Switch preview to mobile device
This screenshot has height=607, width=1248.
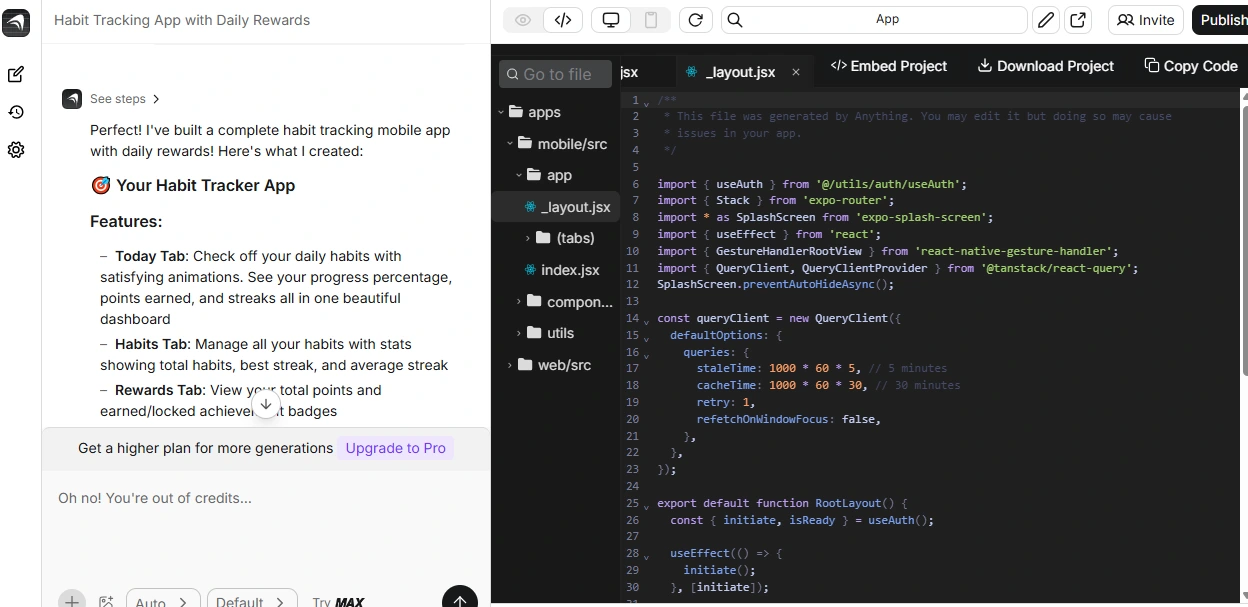point(653,19)
